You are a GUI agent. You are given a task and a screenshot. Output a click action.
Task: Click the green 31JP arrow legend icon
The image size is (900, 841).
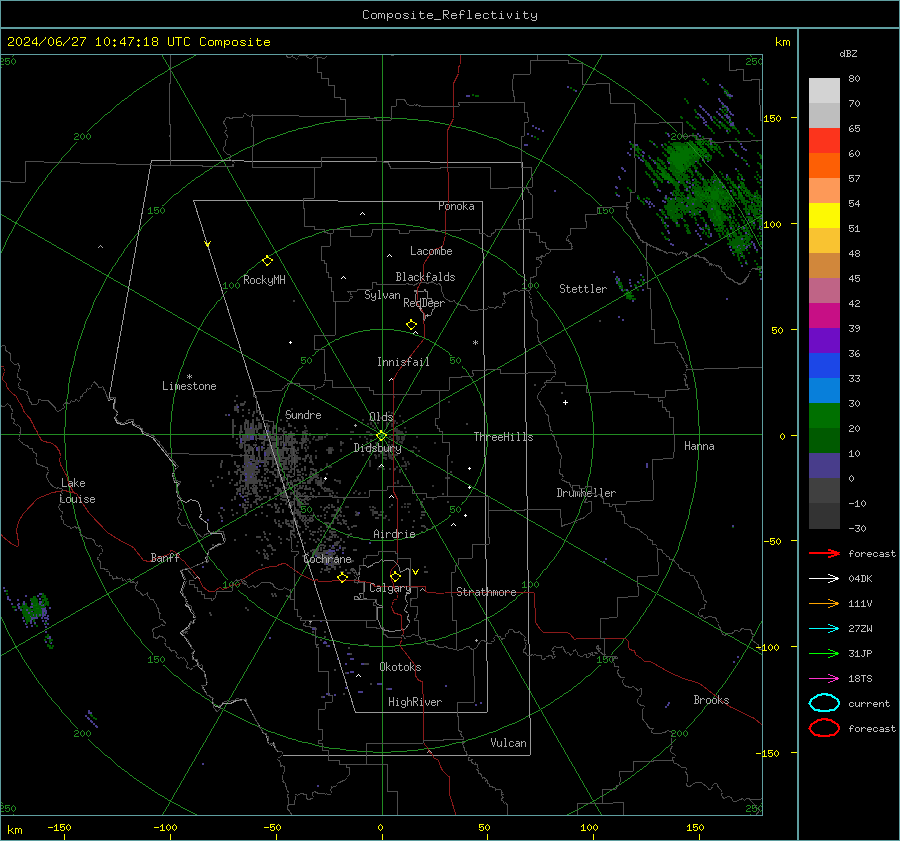(824, 653)
